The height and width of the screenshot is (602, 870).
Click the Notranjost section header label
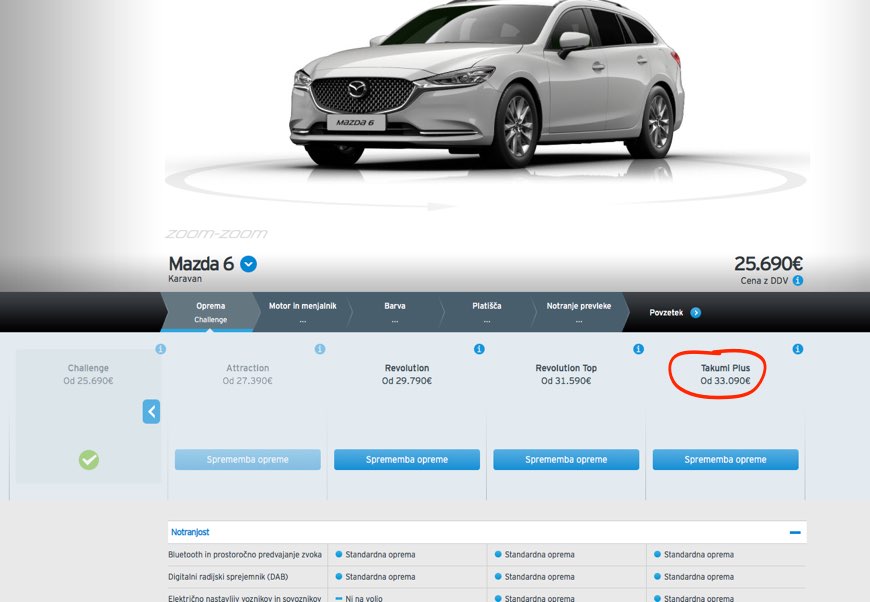coord(190,532)
